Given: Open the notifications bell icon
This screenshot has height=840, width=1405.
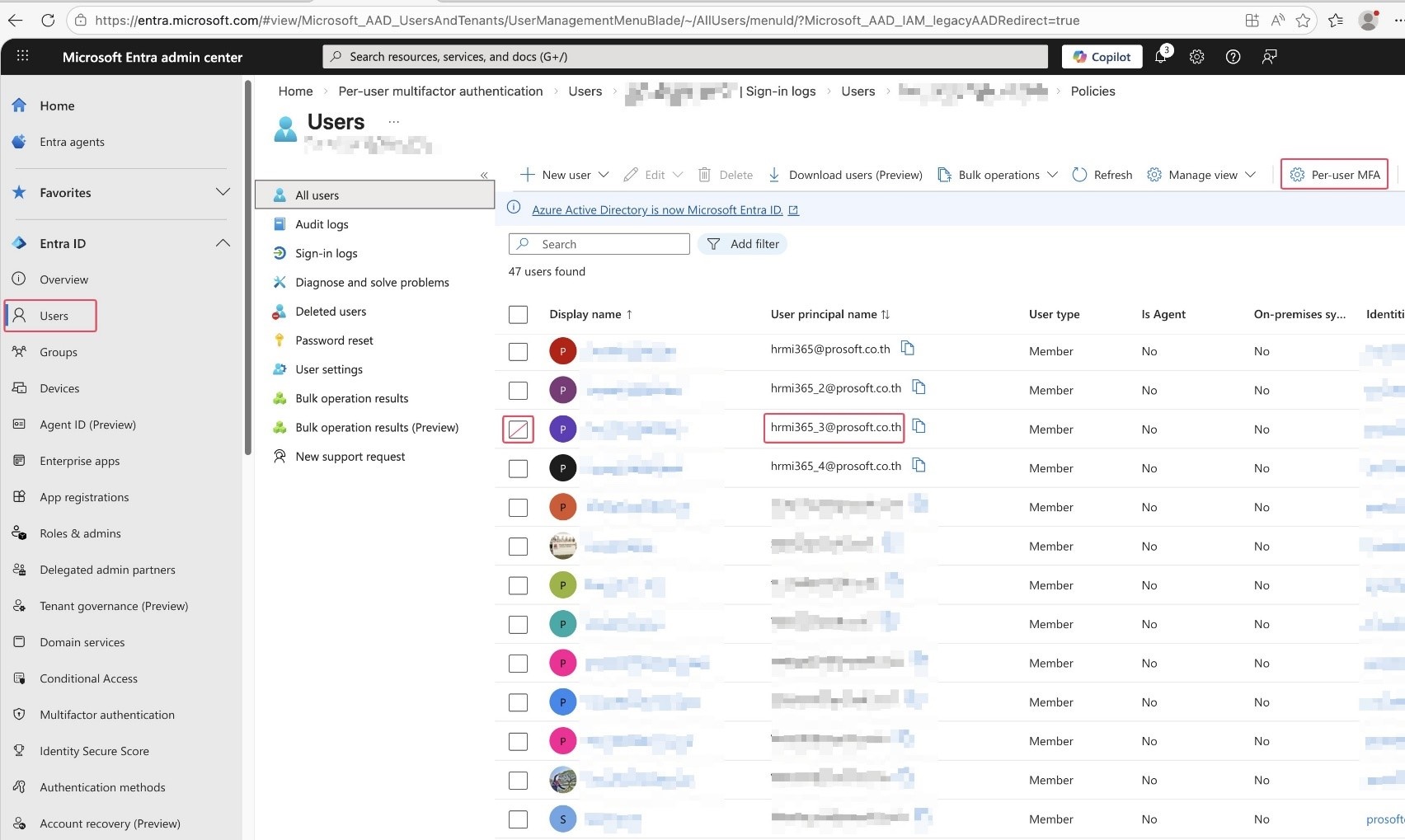Looking at the screenshot, I should pyautogui.click(x=1161, y=57).
